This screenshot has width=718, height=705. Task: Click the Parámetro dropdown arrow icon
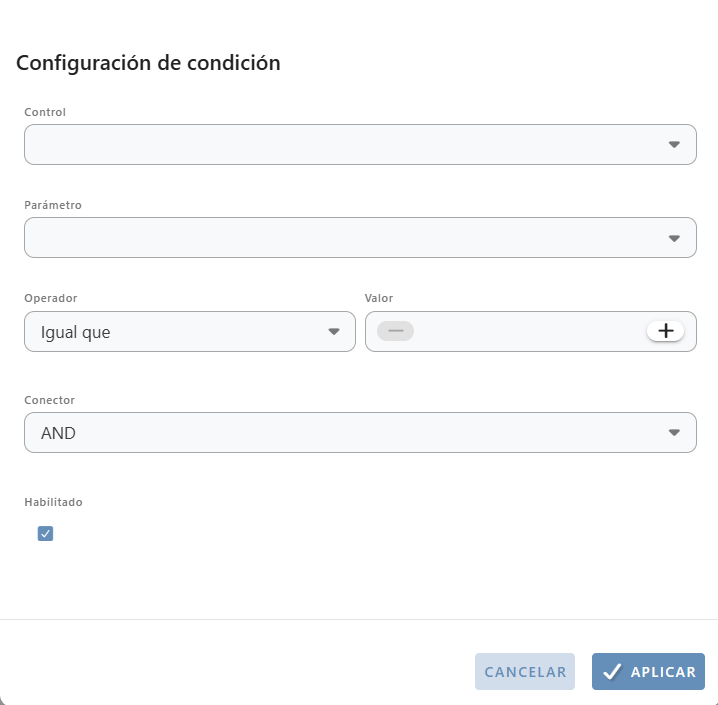674,238
